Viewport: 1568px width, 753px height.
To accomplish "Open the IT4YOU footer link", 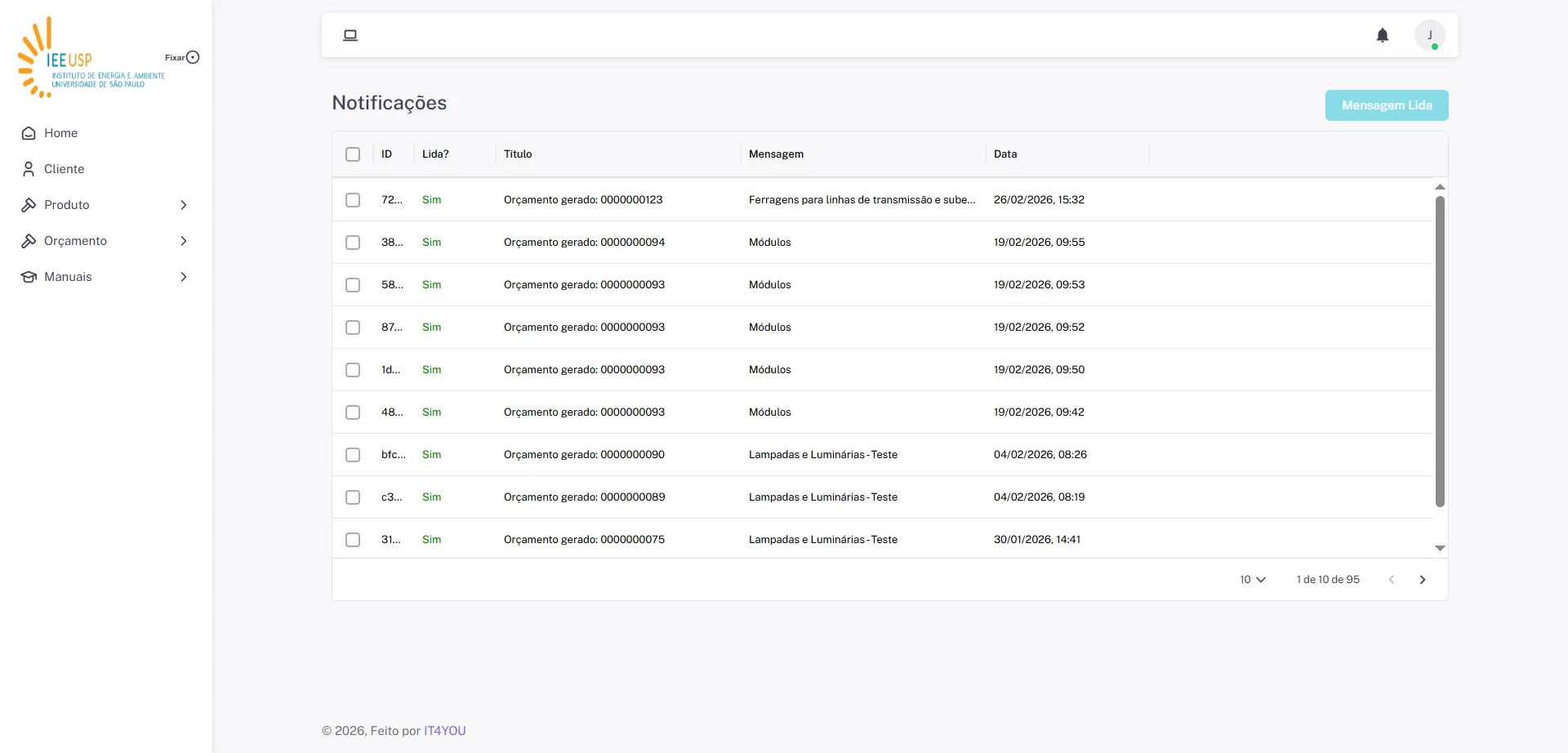I will (x=445, y=731).
